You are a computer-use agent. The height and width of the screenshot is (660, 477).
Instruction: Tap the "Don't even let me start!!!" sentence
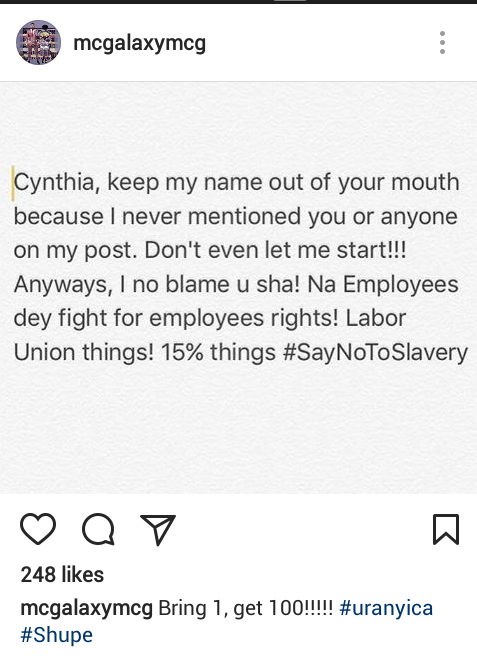(275, 250)
